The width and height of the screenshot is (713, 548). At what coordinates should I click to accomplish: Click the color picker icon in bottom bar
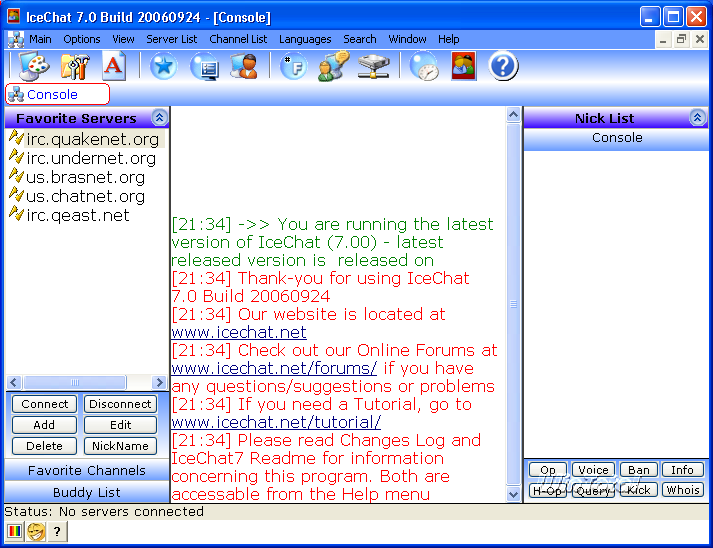(x=14, y=531)
